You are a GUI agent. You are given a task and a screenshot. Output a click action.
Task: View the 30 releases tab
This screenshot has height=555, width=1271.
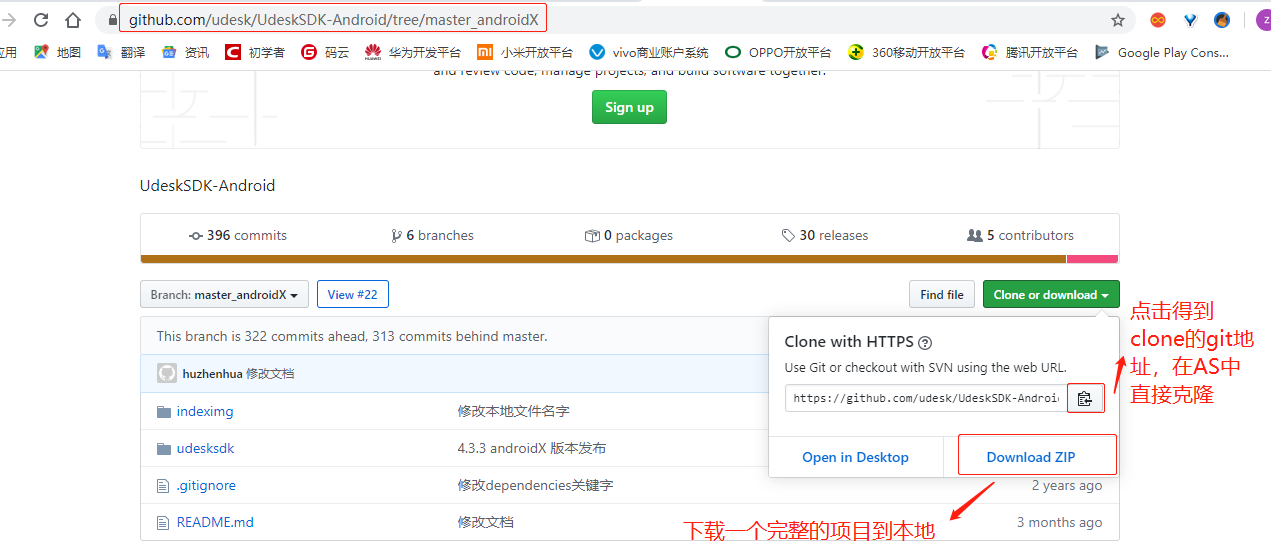pos(825,235)
